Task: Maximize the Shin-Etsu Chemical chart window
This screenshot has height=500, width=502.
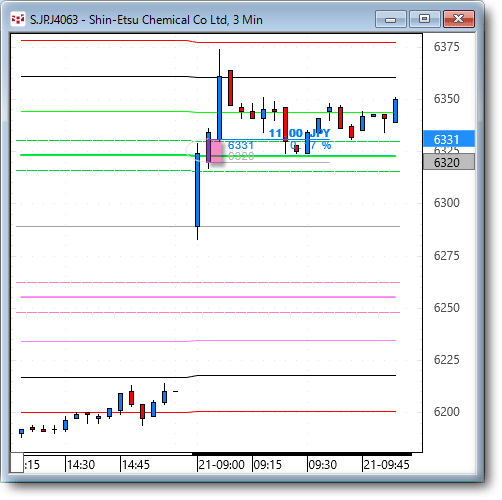Action: (x=424, y=19)
